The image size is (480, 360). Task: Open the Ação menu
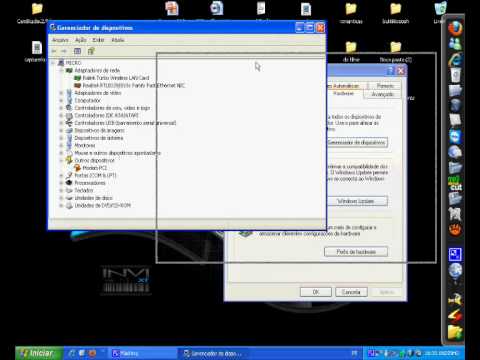(81, 40)
